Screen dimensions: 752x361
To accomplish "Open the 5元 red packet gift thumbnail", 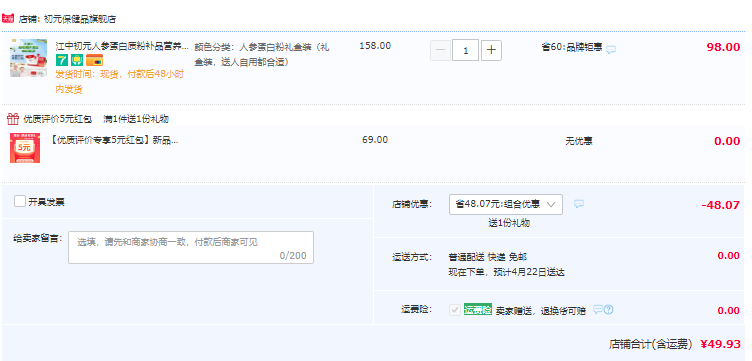I will coord(25,148).
